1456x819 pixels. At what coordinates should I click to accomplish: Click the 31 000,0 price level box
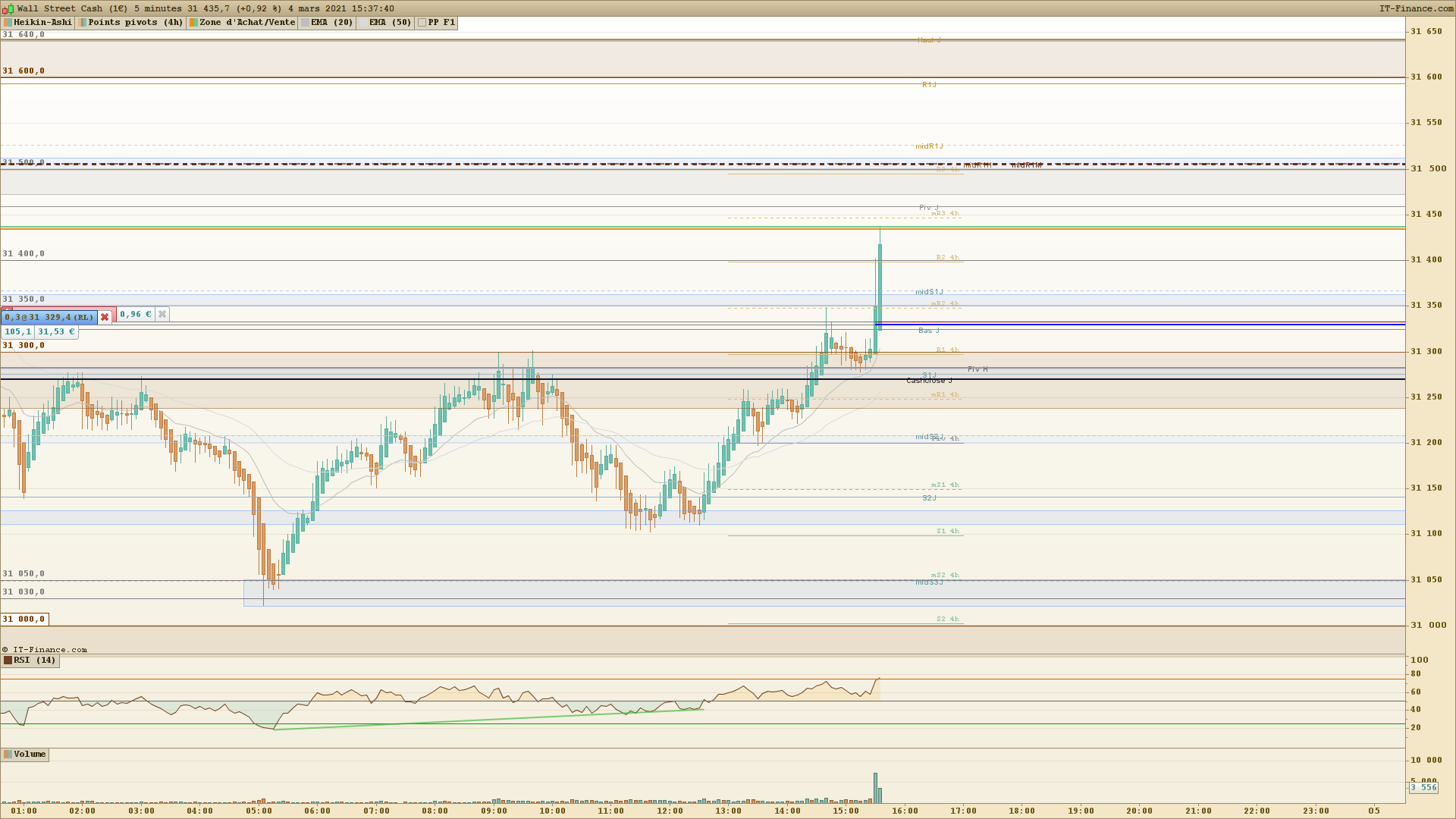[x=24, y=620]
